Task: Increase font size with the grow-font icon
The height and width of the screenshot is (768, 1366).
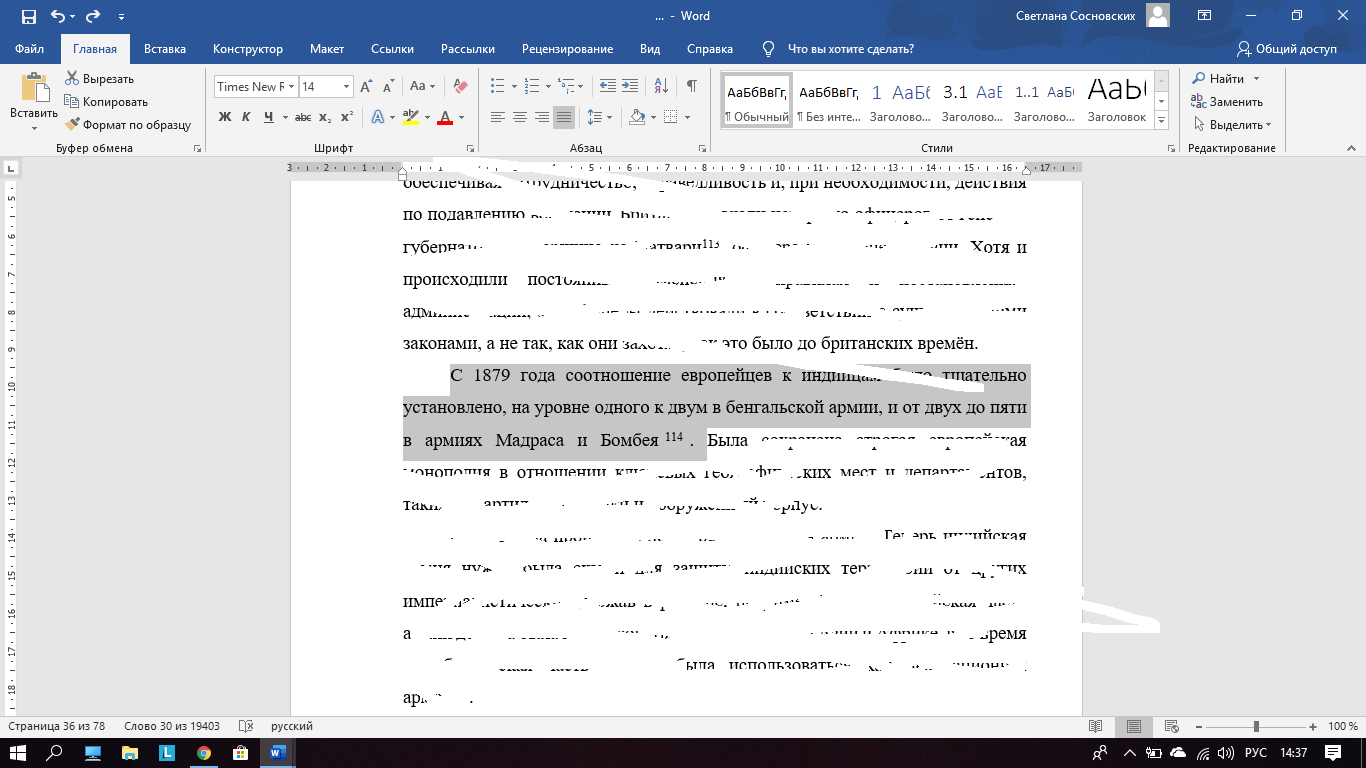Action: tap(367, 87)
